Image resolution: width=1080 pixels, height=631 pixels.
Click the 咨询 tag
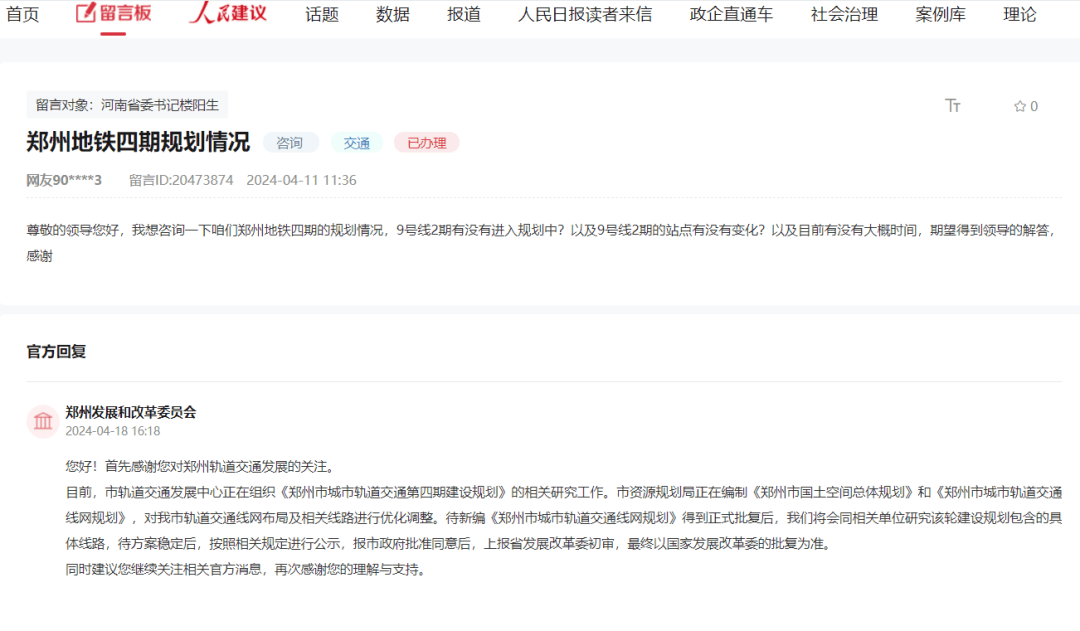(x=289, y=143)
